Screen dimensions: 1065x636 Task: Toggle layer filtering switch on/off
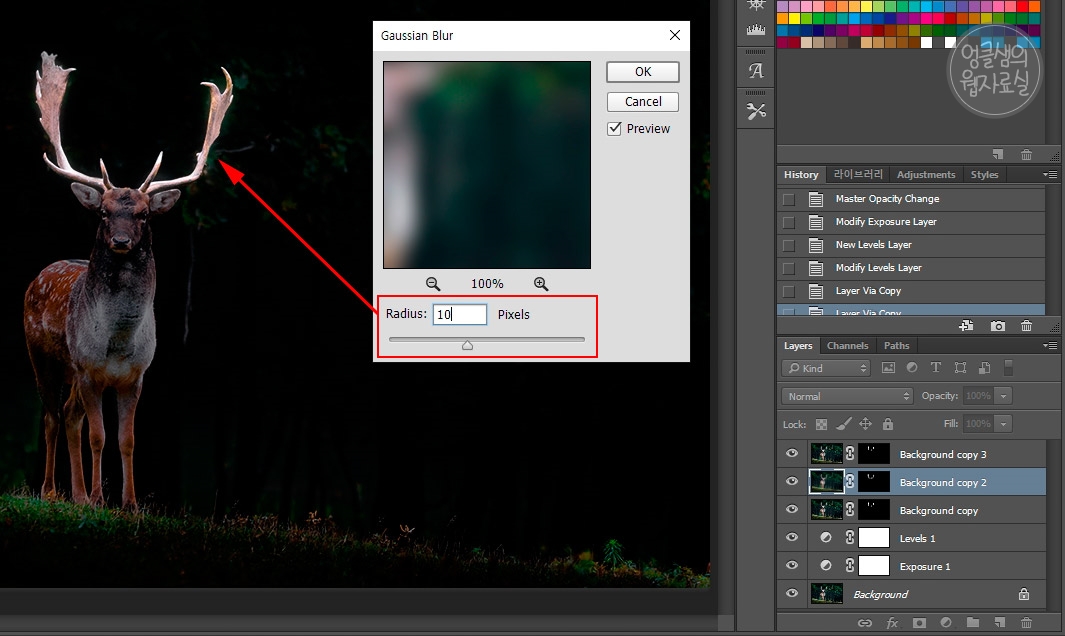[1009, 368]
